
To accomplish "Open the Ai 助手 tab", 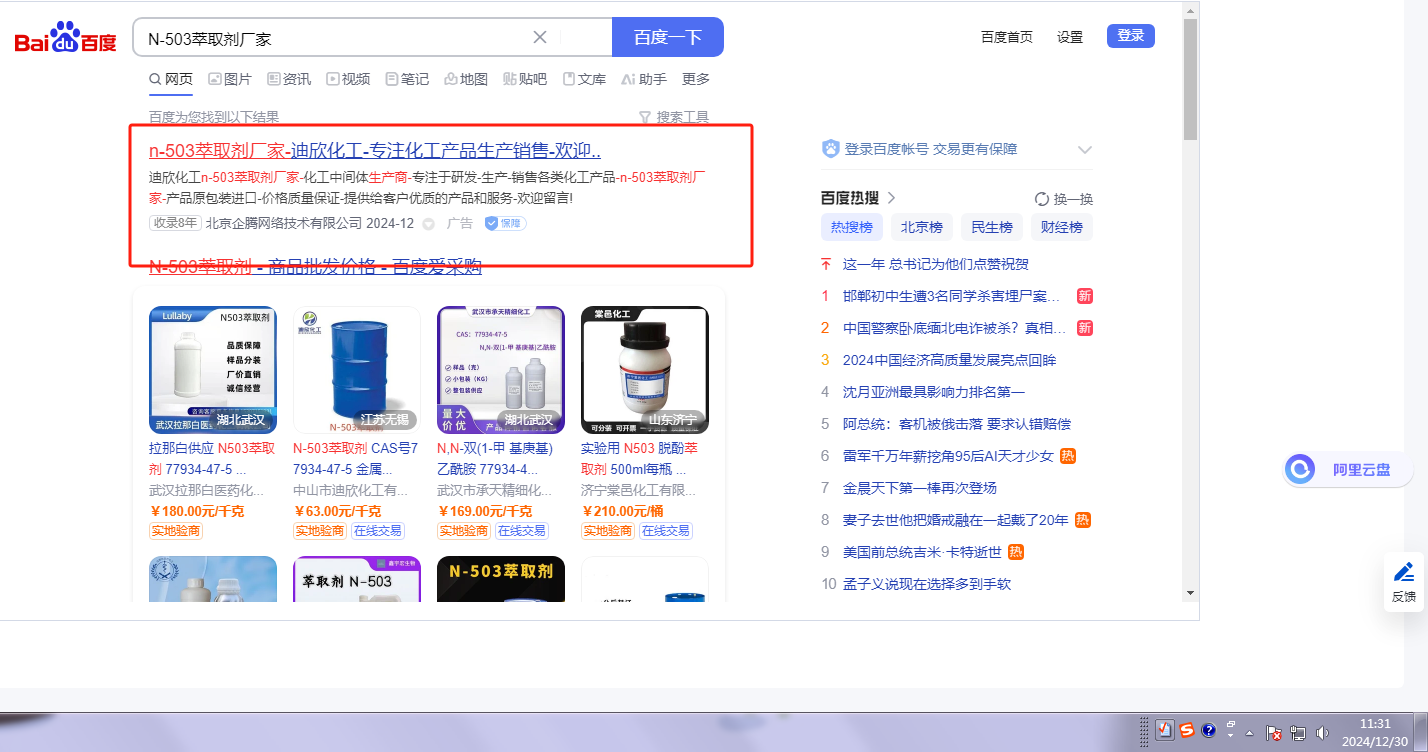I will point(643,79).
